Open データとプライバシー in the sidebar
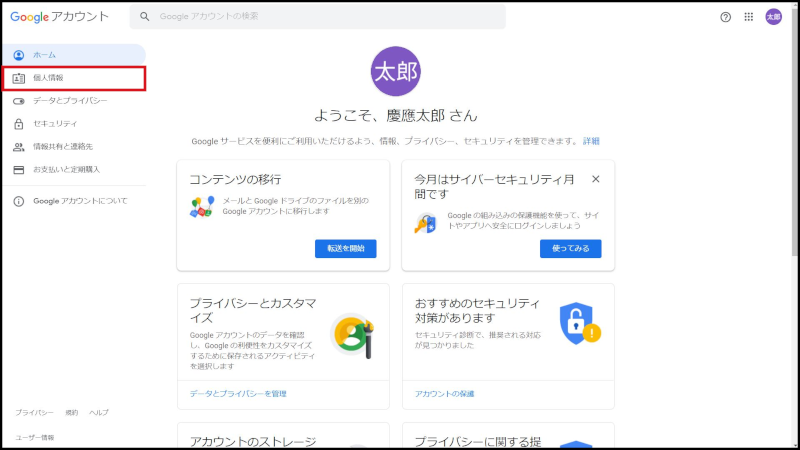Viewport: 800px width, 450px height. 70,101
